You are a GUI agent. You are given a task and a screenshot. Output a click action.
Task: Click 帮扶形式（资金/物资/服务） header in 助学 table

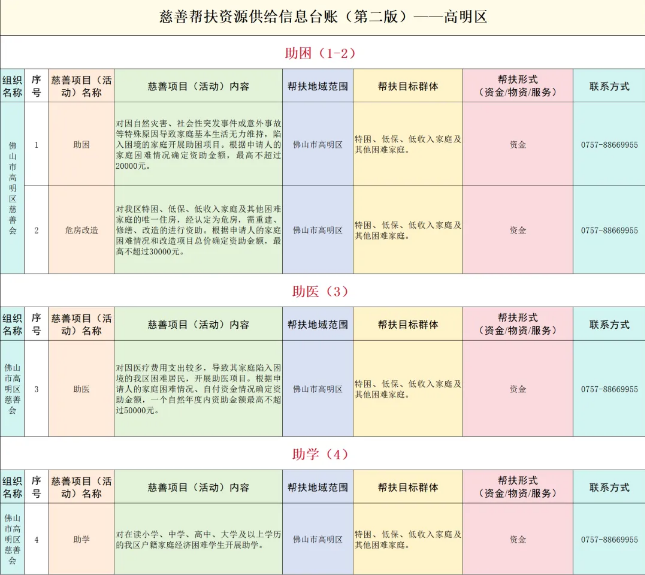pos(518,487)
